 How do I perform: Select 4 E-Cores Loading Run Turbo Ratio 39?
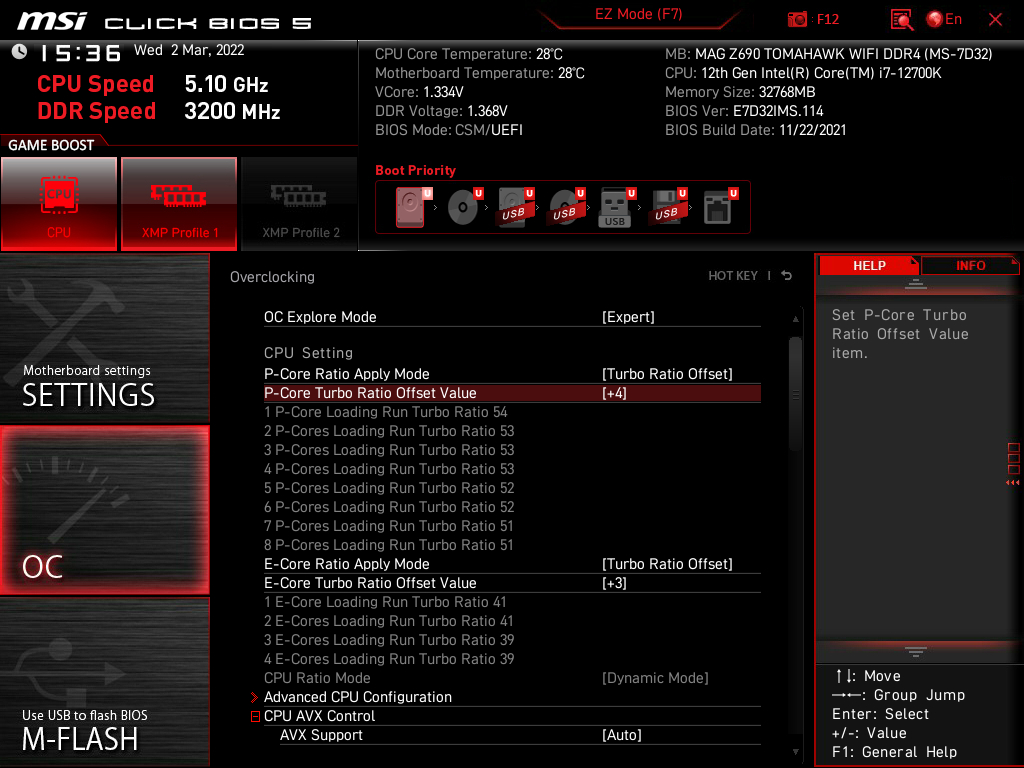[x=389, y=658]
